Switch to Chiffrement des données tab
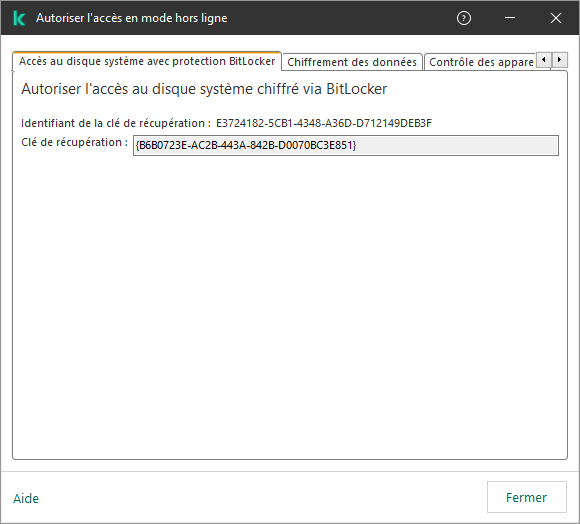 352,62
